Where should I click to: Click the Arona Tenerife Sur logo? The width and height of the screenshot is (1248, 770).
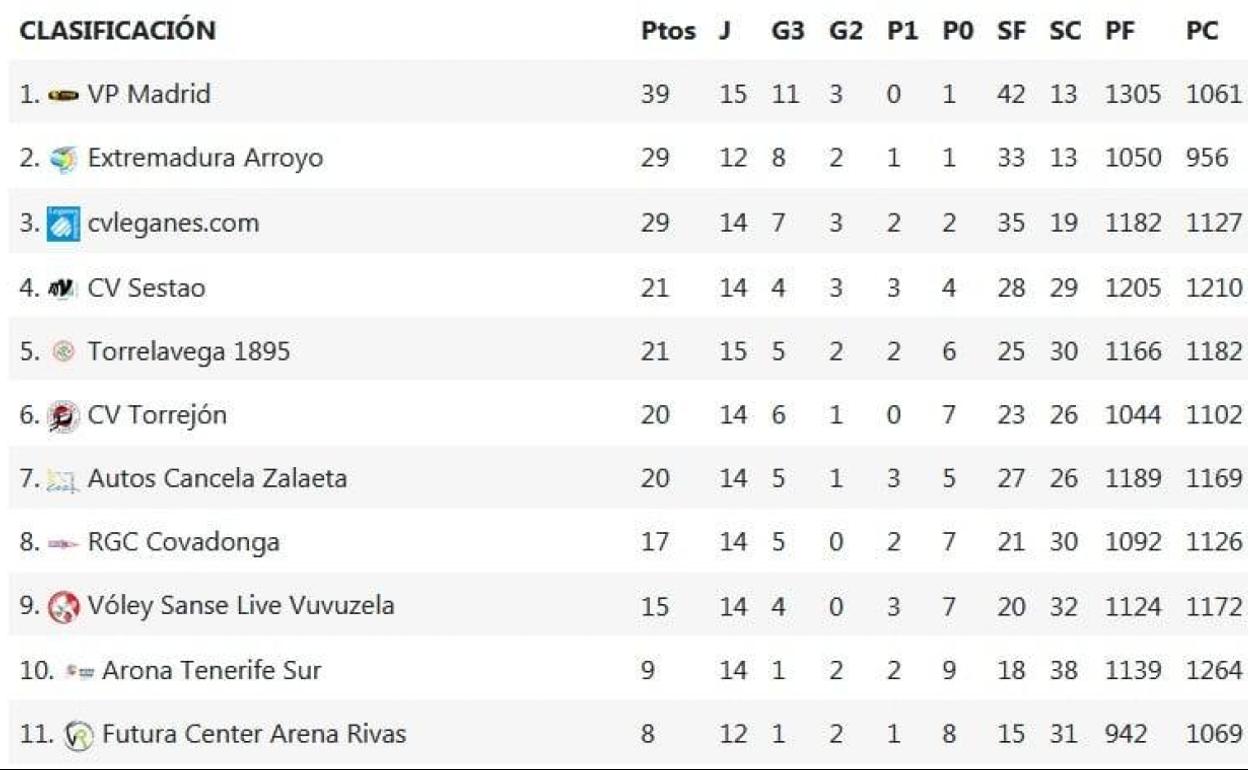pyautogui.click(x=78, y=671)
